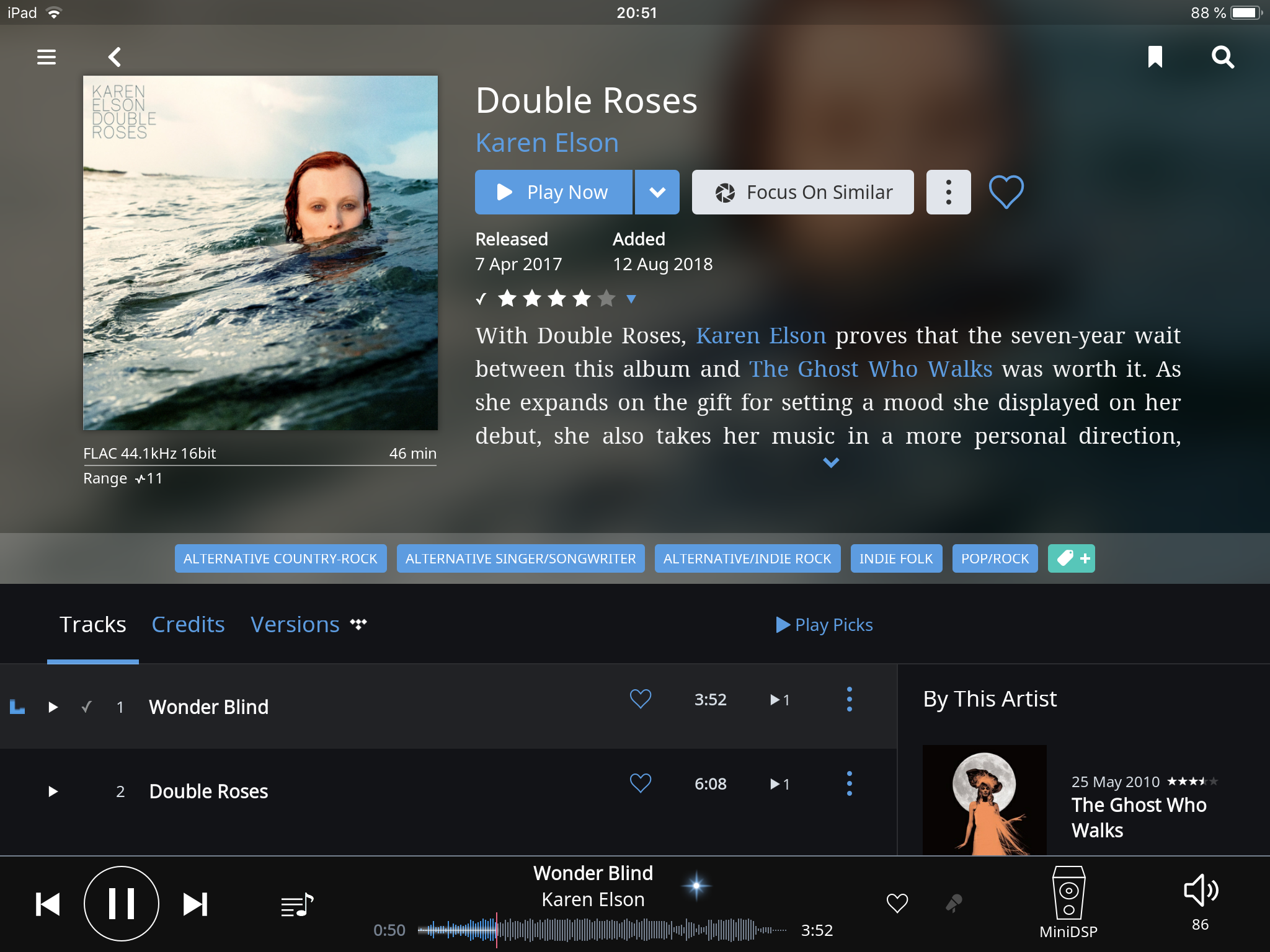Switch to the Tracks tab
Viewport: 1270px width, 952px height.
tap(92, 624)
